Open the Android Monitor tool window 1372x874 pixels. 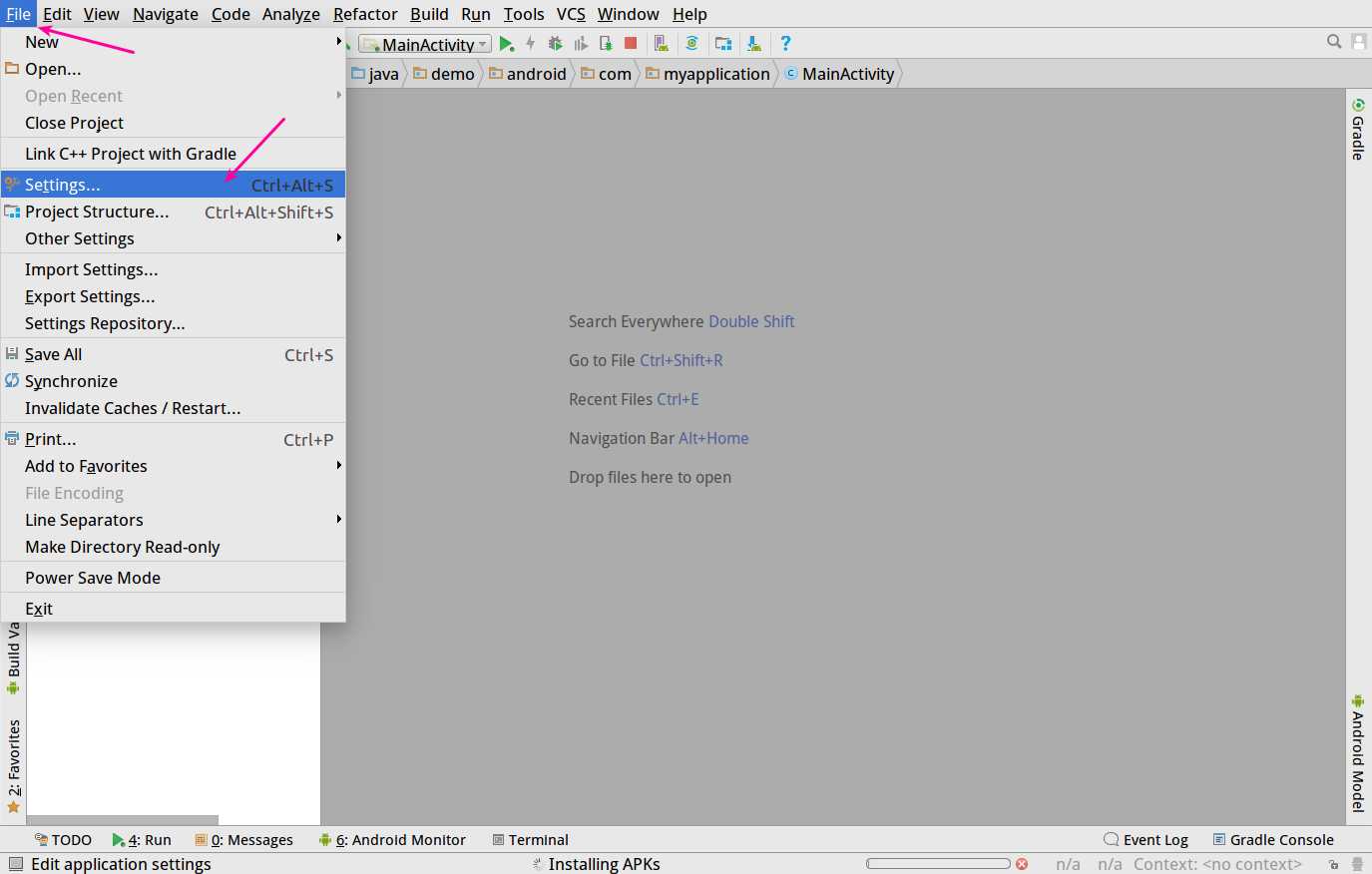tap(392, 840)
